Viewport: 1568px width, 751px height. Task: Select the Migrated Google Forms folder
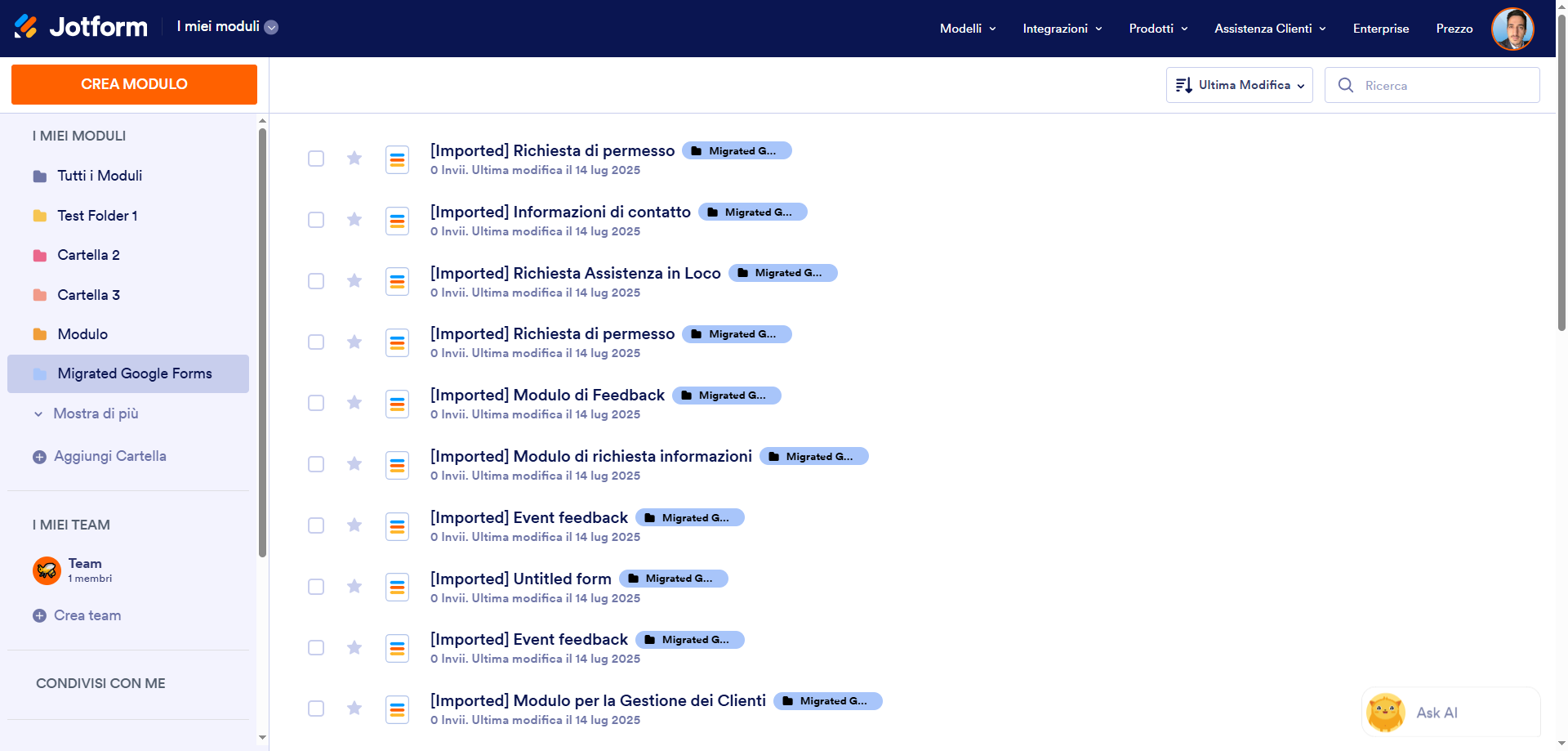click(x=128, y=373)
